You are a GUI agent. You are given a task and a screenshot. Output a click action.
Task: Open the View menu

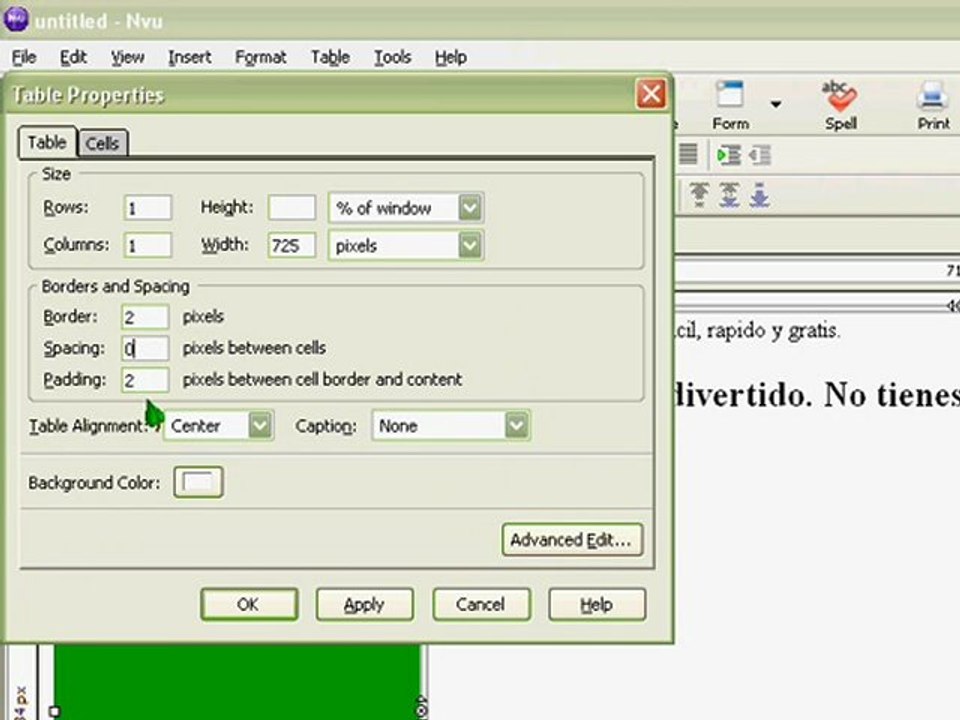coord(127,57)
